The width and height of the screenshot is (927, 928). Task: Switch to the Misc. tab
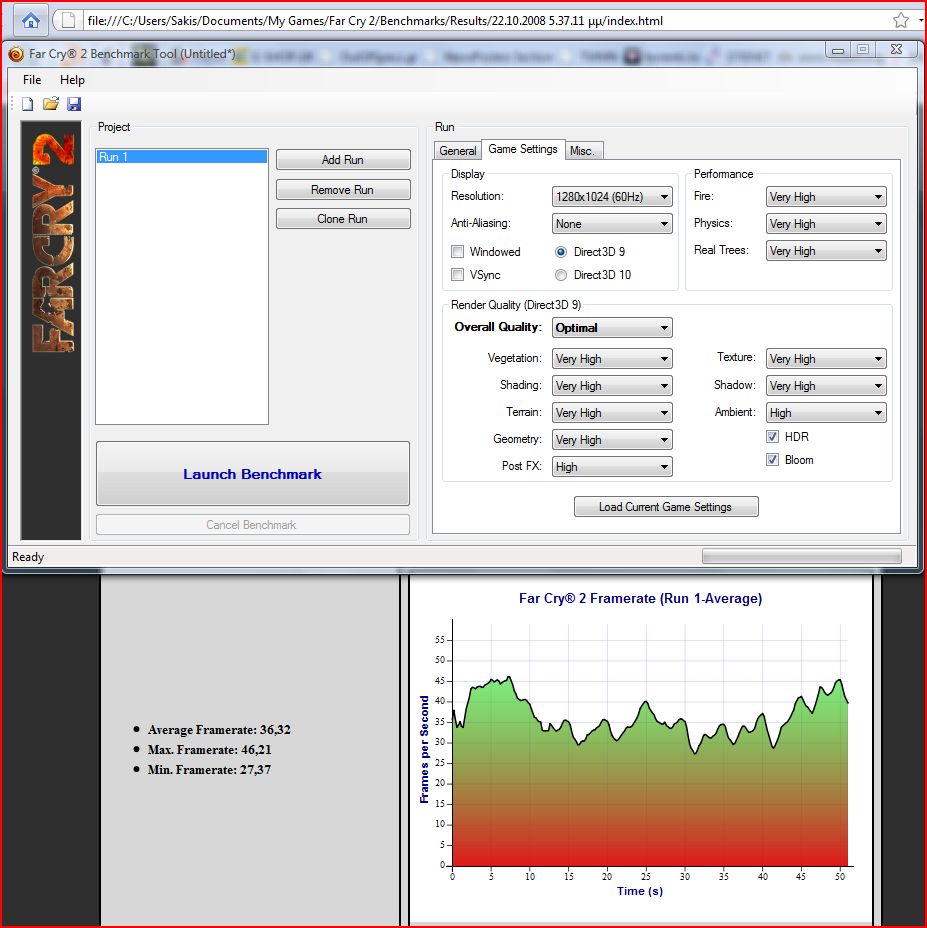pyautogui.click(x=582, y=151)
